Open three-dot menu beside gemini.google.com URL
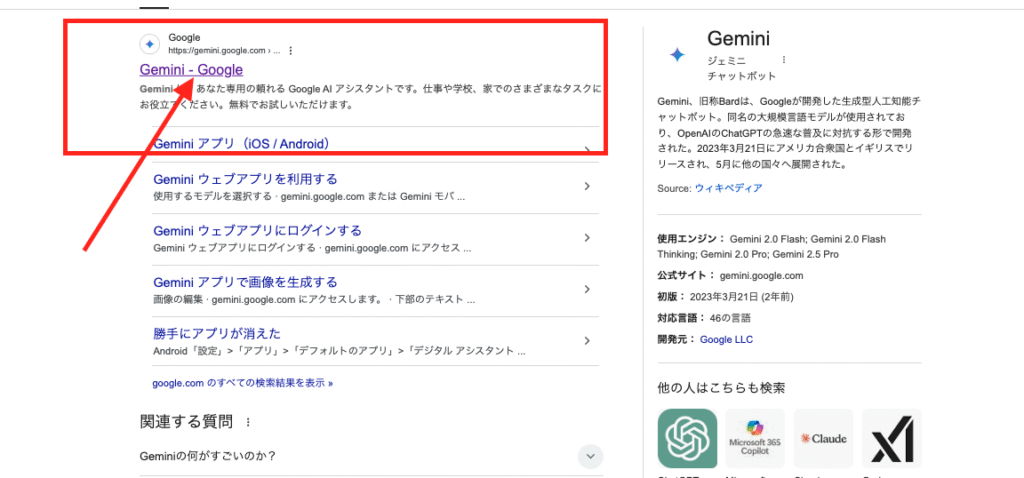The image size is (1024, 478). (291, 50)
